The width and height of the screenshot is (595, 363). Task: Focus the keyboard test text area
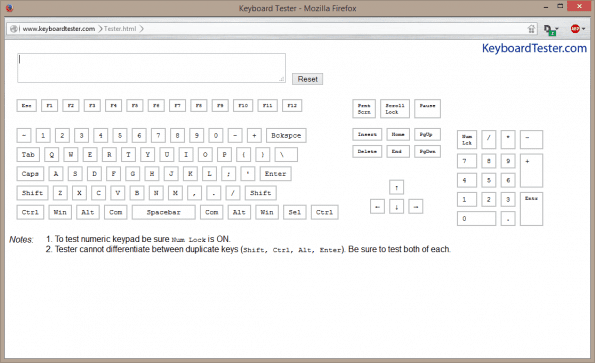pos(151,68)
